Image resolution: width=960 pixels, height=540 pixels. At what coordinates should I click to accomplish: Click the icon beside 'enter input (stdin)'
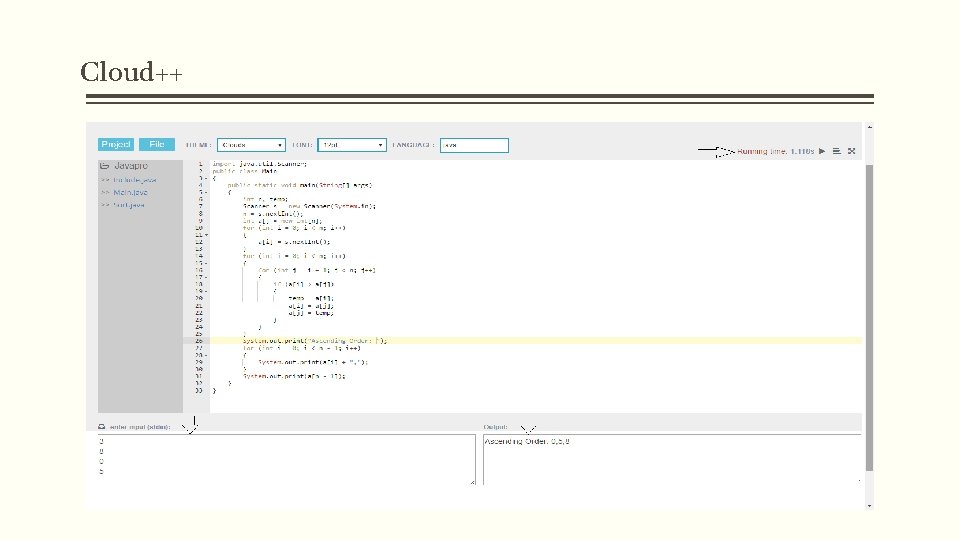click(x=102, y=427)
